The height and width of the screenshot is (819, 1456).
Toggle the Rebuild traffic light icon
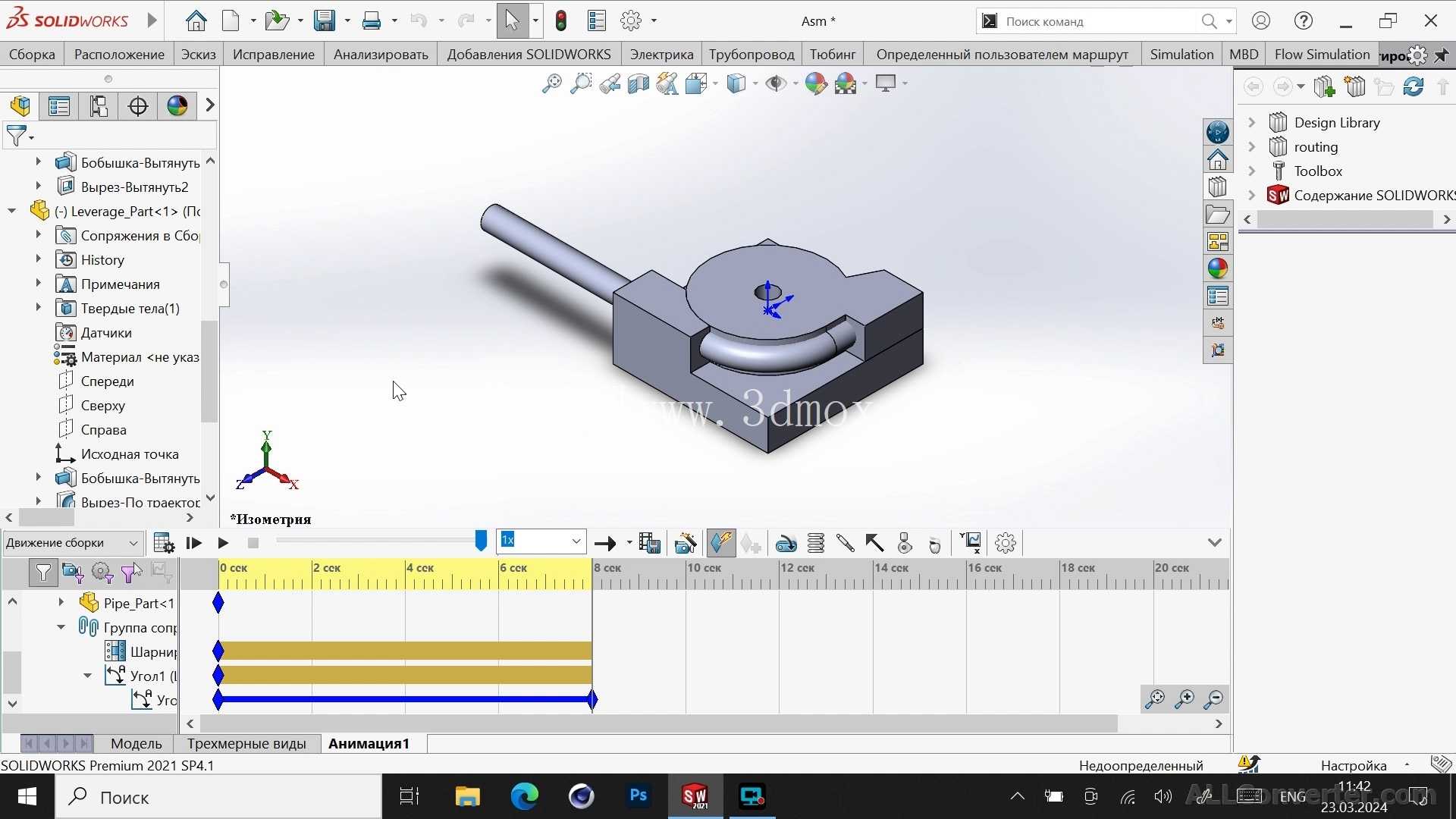(x=561, y=21)
